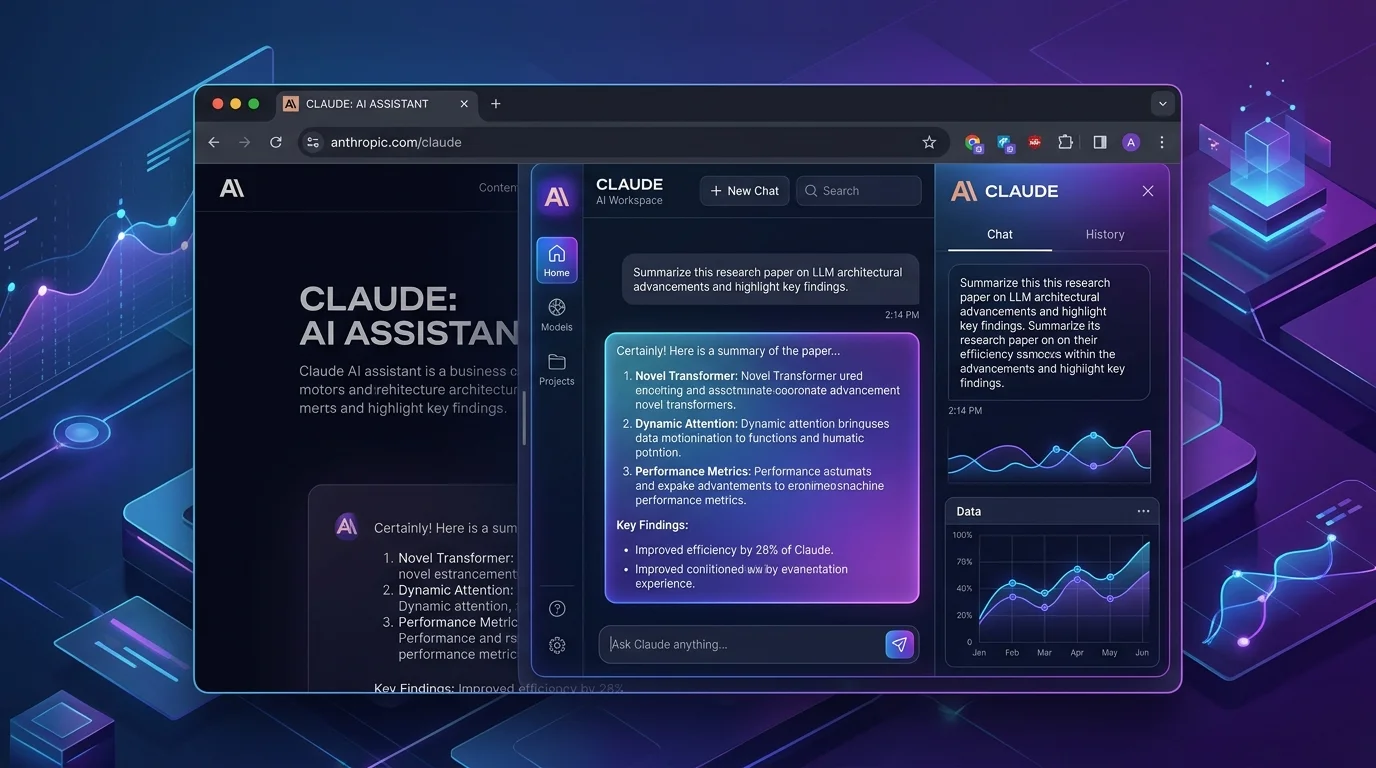Click the 'Performance Metrics:' heading in chat panel
The height and width of the screenshot is (768, 1376).
pyautogui.click(x=692, y=471)
